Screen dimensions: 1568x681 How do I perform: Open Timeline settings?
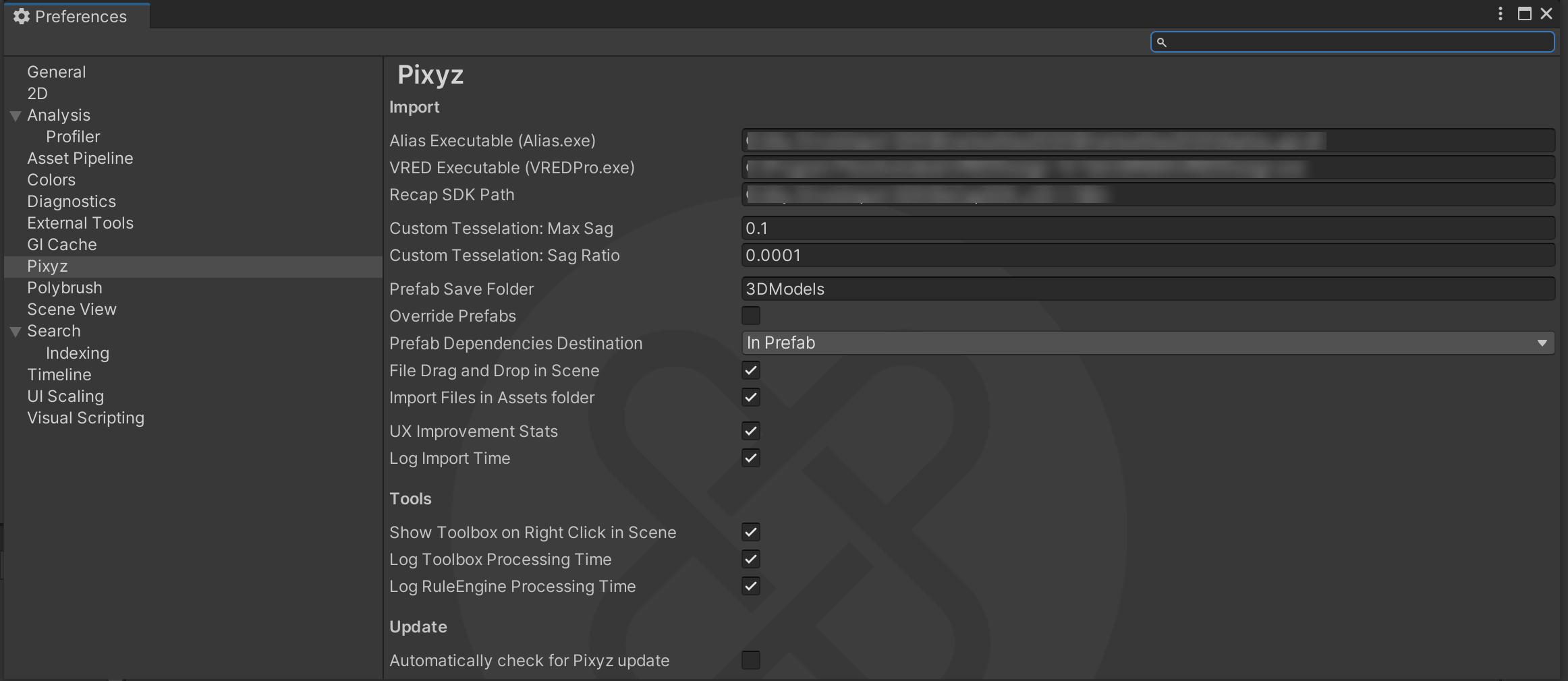(59, 375)
